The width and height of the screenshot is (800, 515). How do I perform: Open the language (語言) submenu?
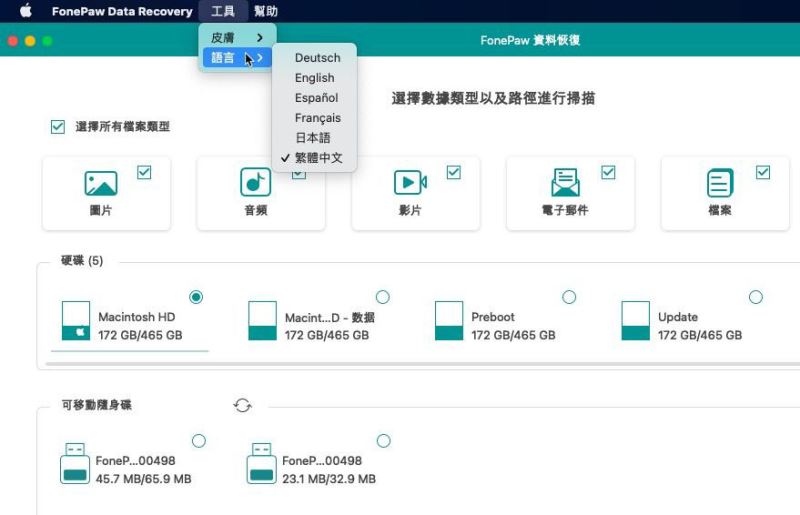click(x=237, y=58)
